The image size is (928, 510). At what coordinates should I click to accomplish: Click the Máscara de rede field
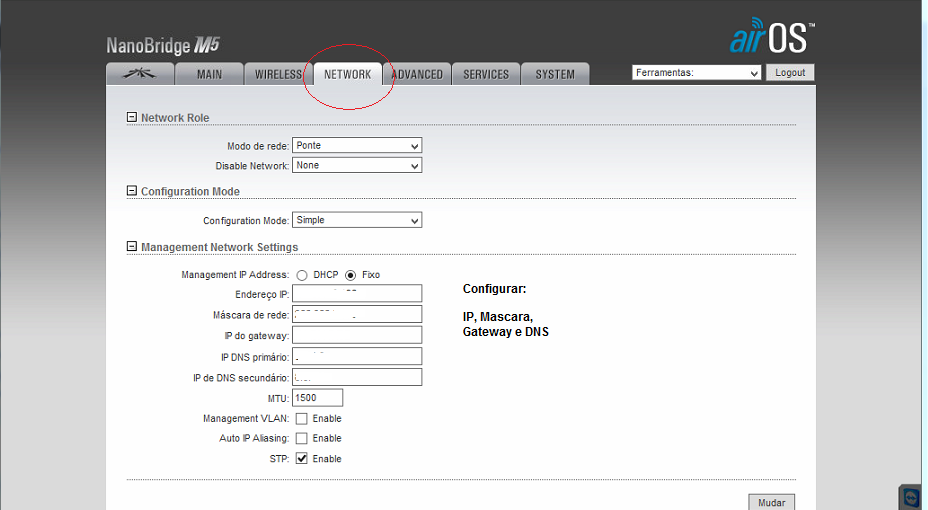tap(357, 314)
